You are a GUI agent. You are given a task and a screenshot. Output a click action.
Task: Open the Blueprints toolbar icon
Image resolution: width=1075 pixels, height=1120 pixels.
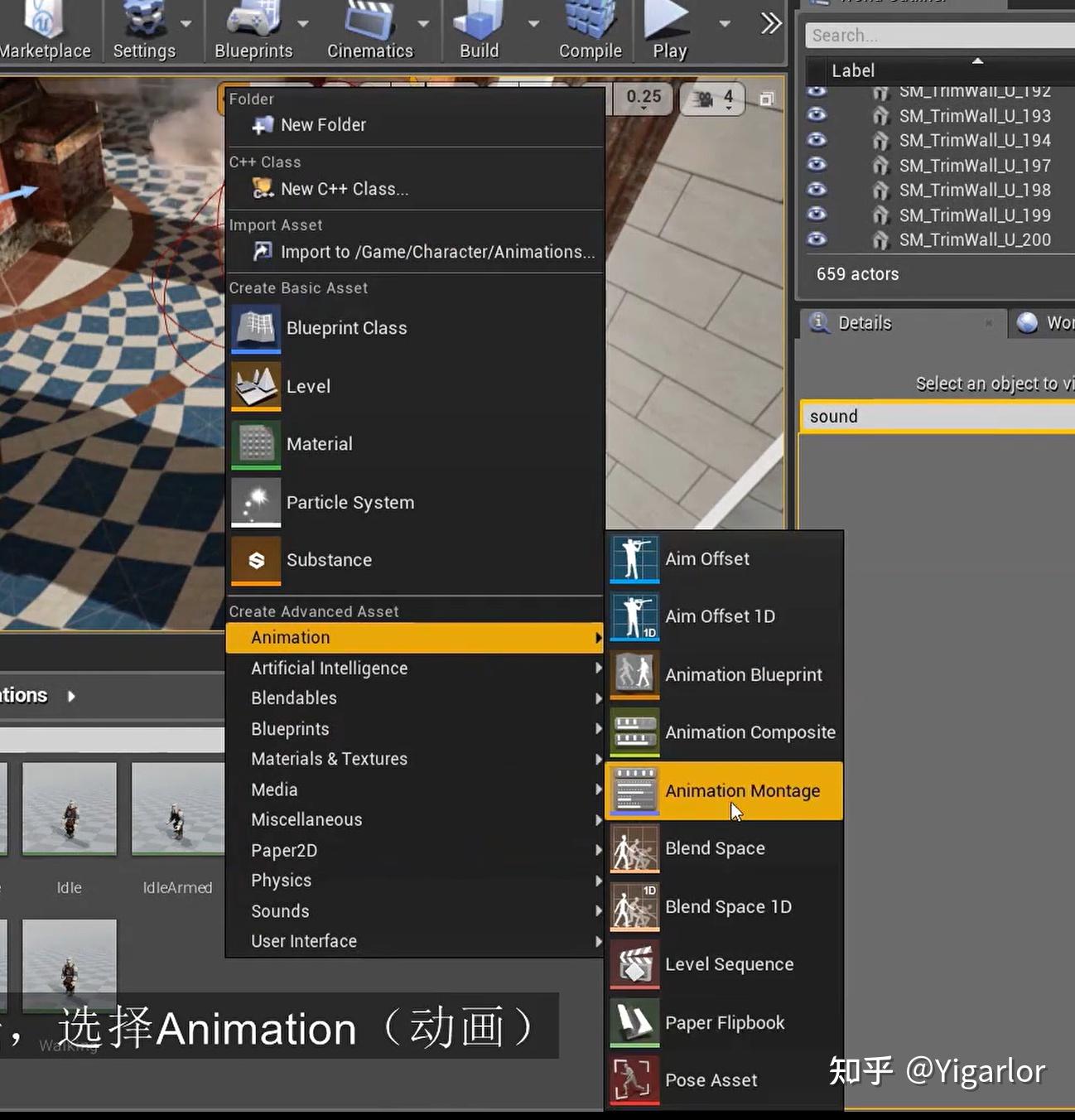click(x=253, y=30)
